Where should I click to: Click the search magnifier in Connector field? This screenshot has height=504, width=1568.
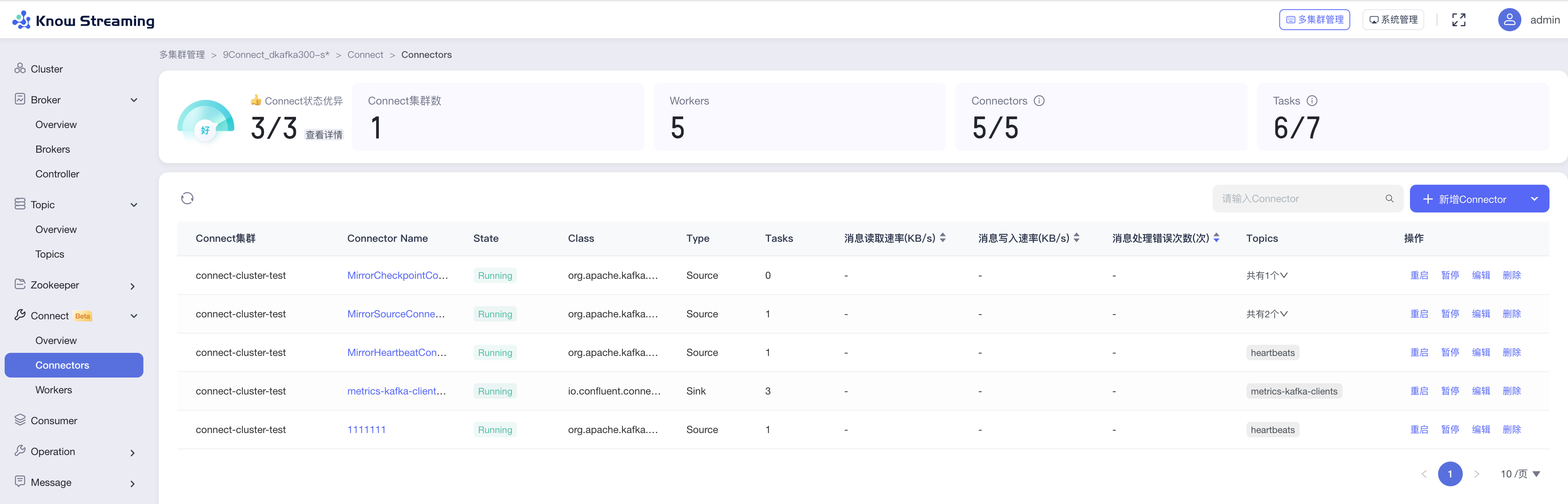coord(1389,199)
